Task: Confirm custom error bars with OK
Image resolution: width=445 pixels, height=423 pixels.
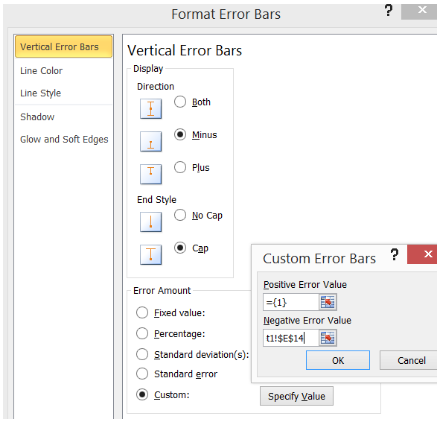Action: [x=338, y=360]
